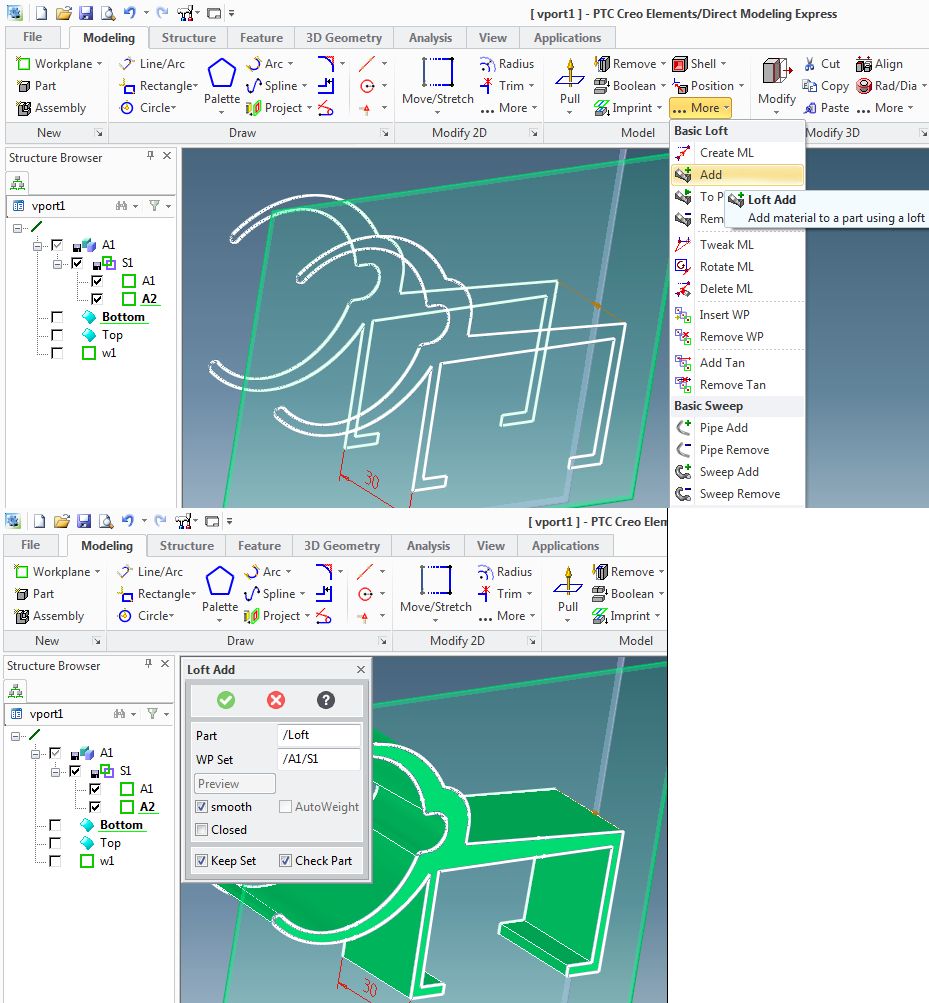929x1003 pixels.
Task: Open the Palette tool in the Loft Add window
Action: click(x=219, y=594)
